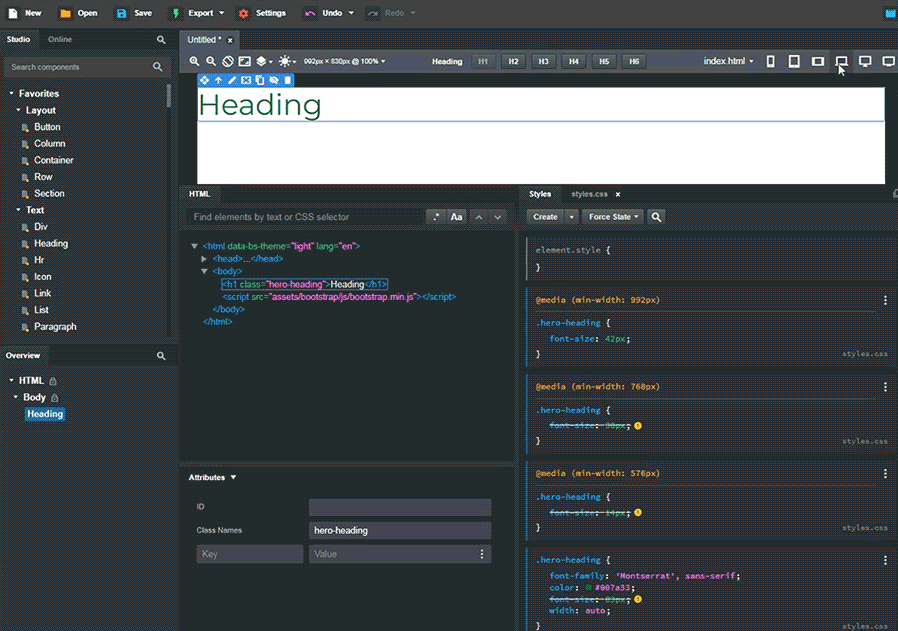
Task: Open the index.html page dropdown
Action: click(728, 61)
